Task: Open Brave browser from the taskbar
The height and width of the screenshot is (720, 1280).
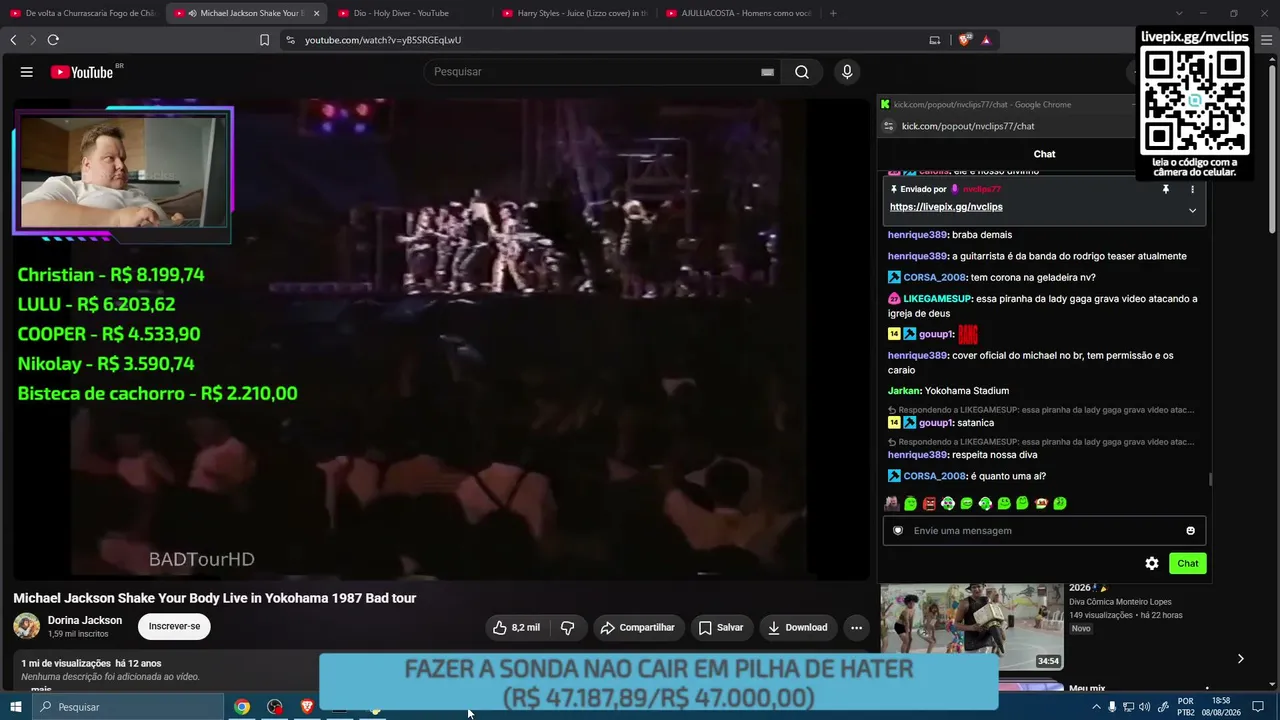Action: click(x=307, y=707)
